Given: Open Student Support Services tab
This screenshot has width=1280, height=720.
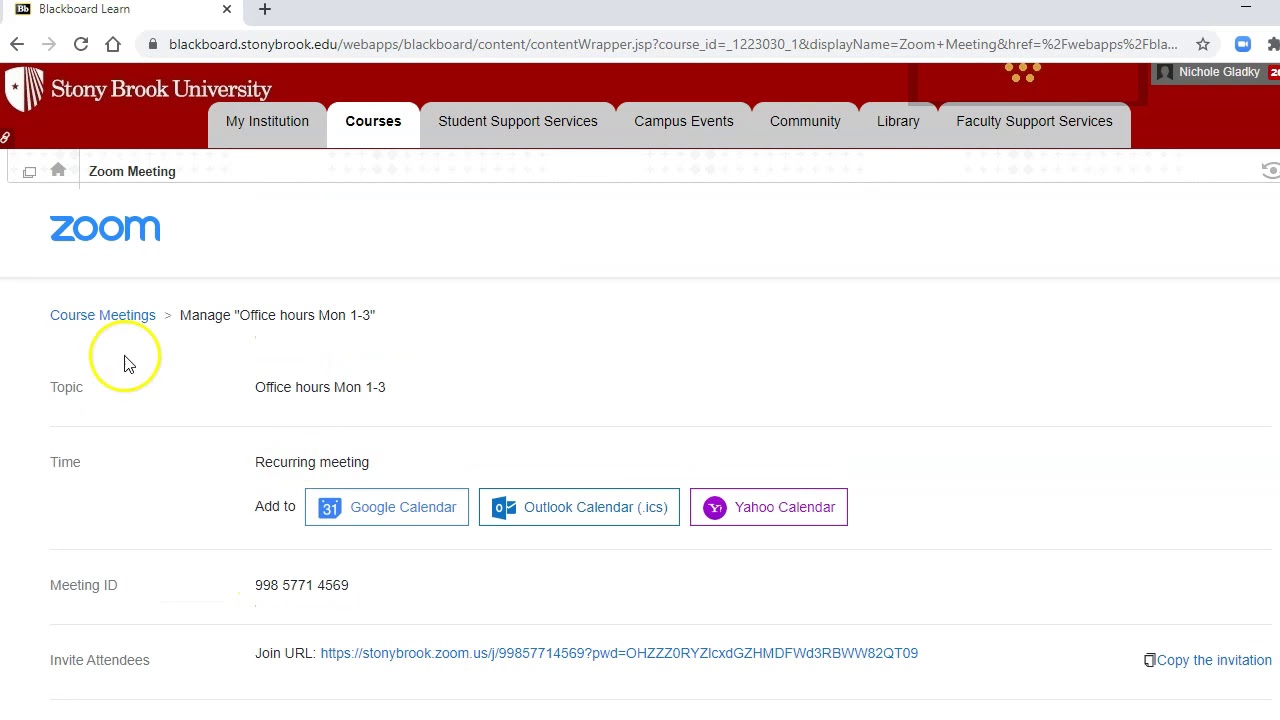Looking at the screenshot, I should click(x=518, y=121).
